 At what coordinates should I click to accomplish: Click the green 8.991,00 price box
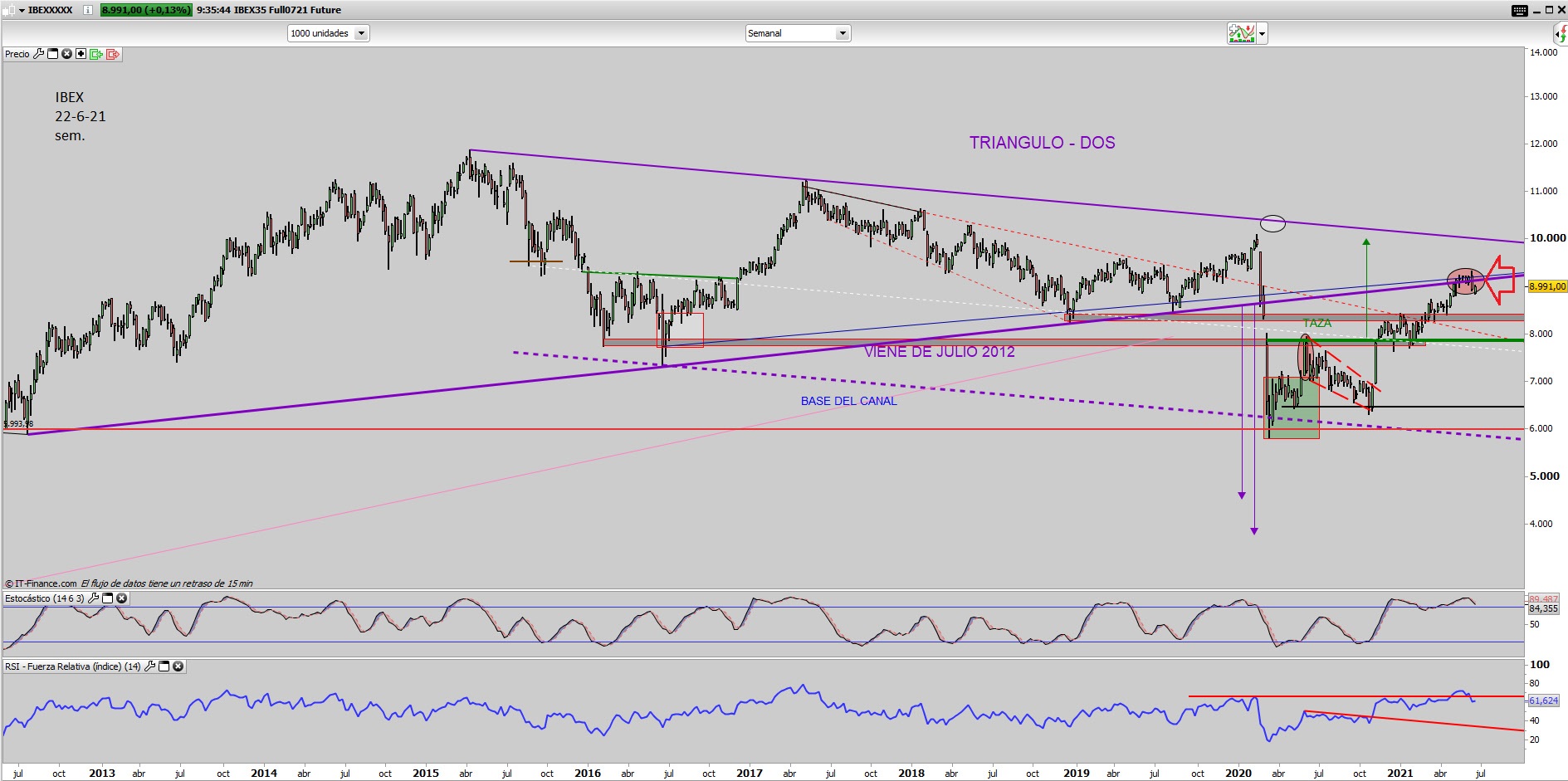point(146,10)
